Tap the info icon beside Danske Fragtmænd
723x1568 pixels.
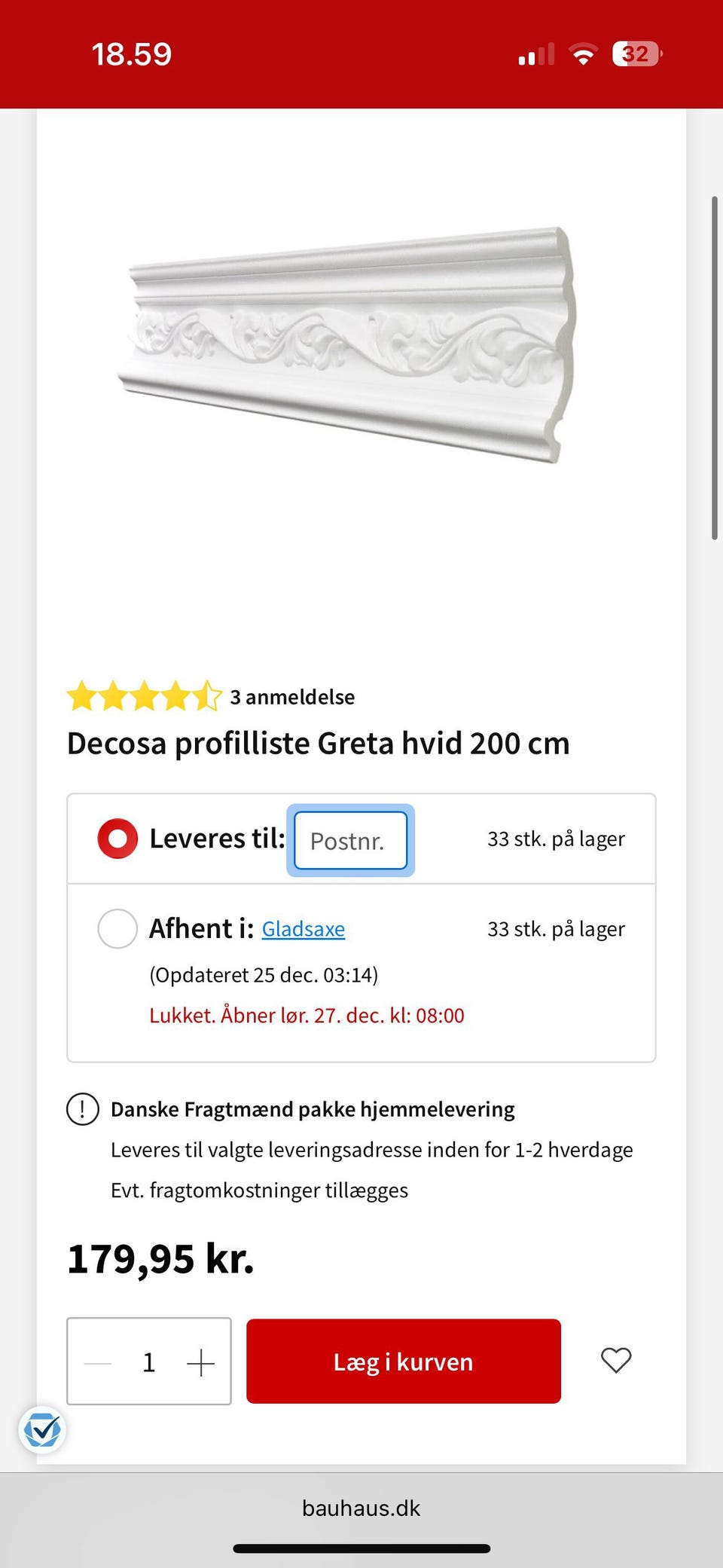(83, 1109)
